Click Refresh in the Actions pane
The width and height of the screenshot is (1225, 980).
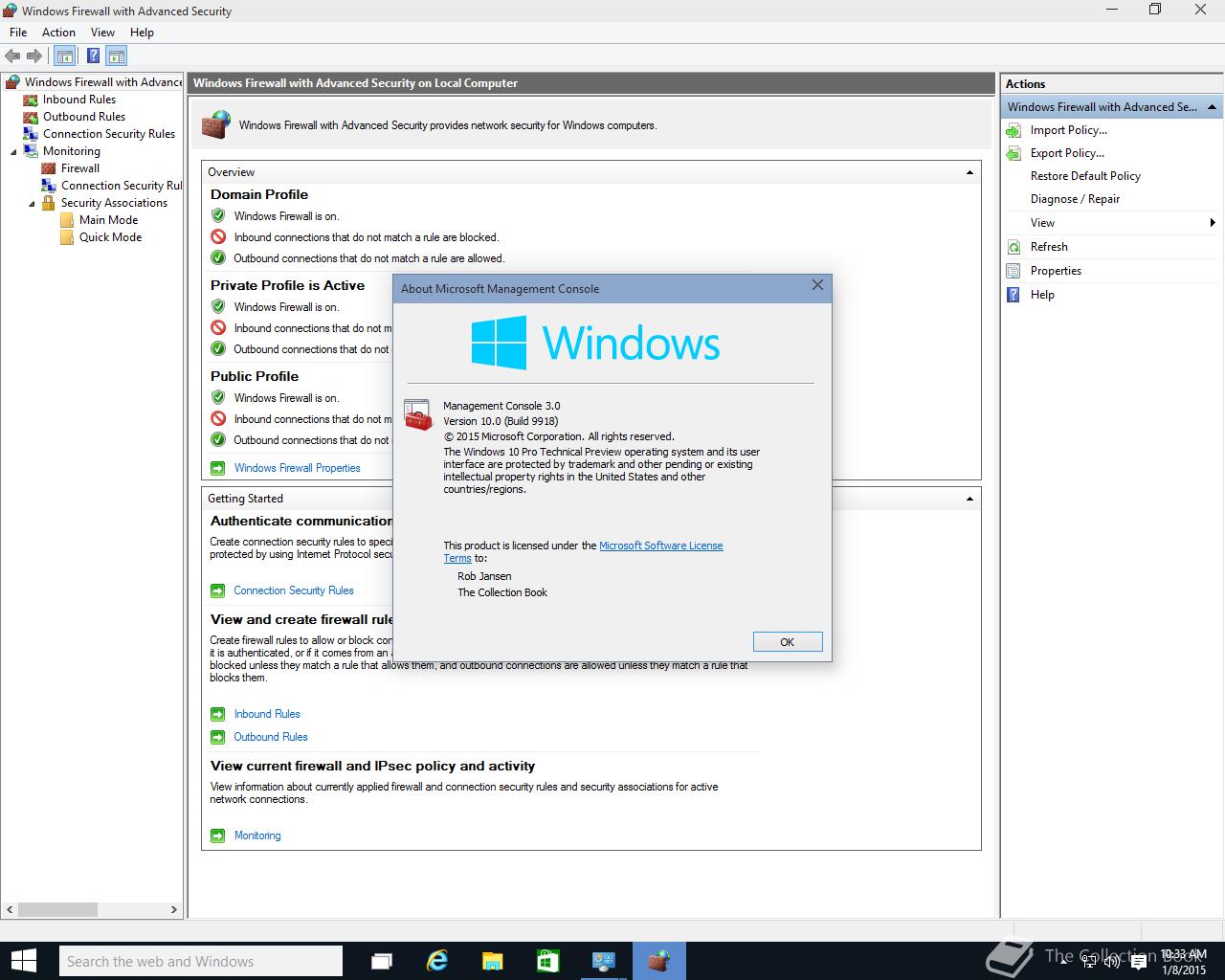point(1049,247)
